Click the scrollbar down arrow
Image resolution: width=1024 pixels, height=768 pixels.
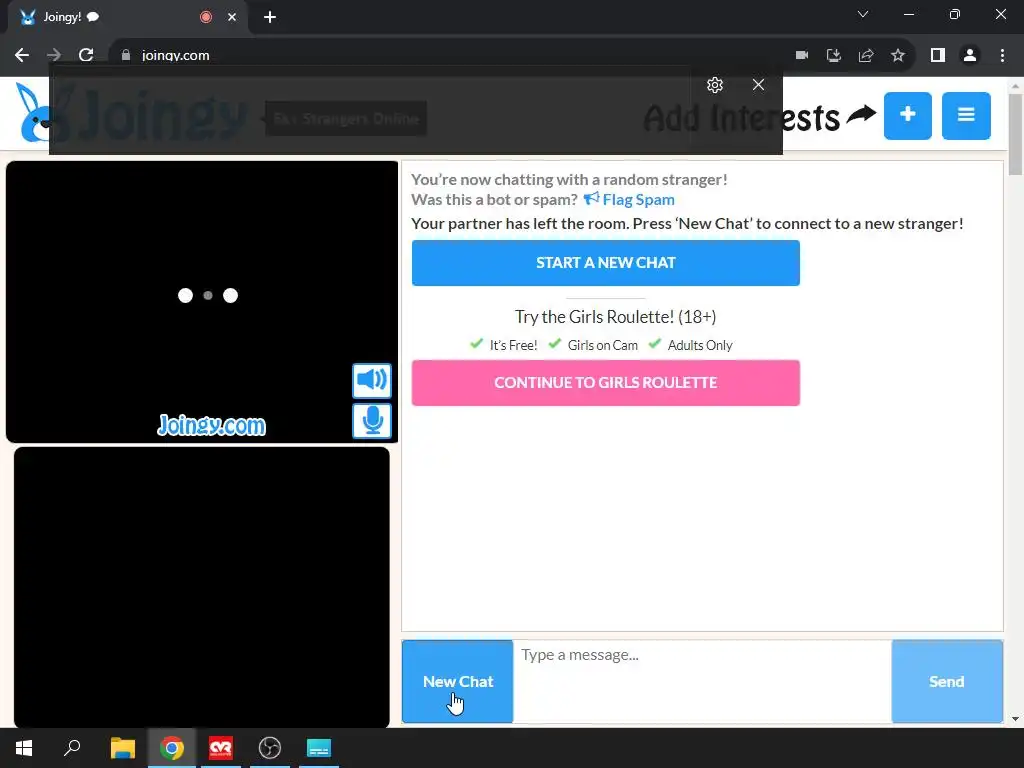point(1016,719)
